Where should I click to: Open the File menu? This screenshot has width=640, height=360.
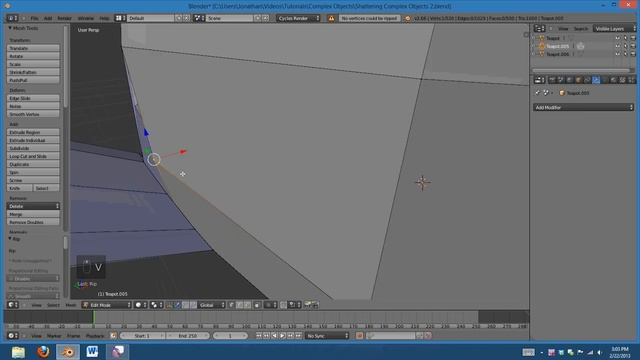(34, 18)
